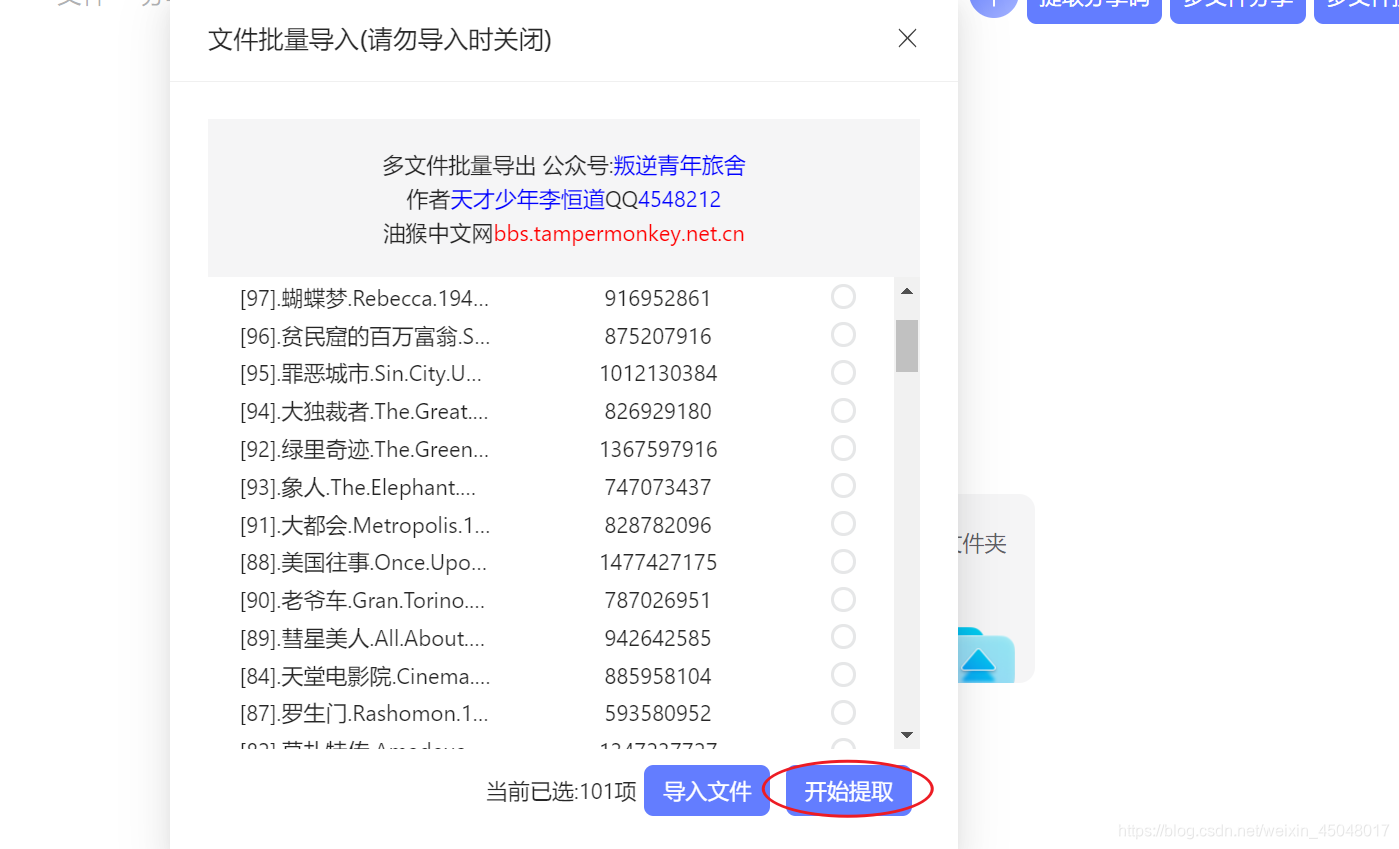
Task: Click file name [88].美国往事.Once.Upo...
Action: (x=364, y=563)
